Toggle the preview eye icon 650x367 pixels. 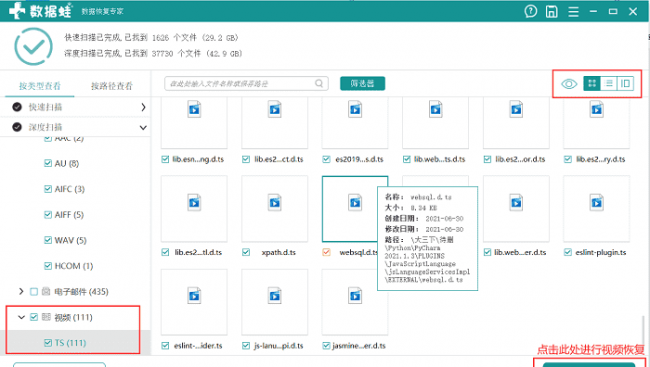(569, 84)
